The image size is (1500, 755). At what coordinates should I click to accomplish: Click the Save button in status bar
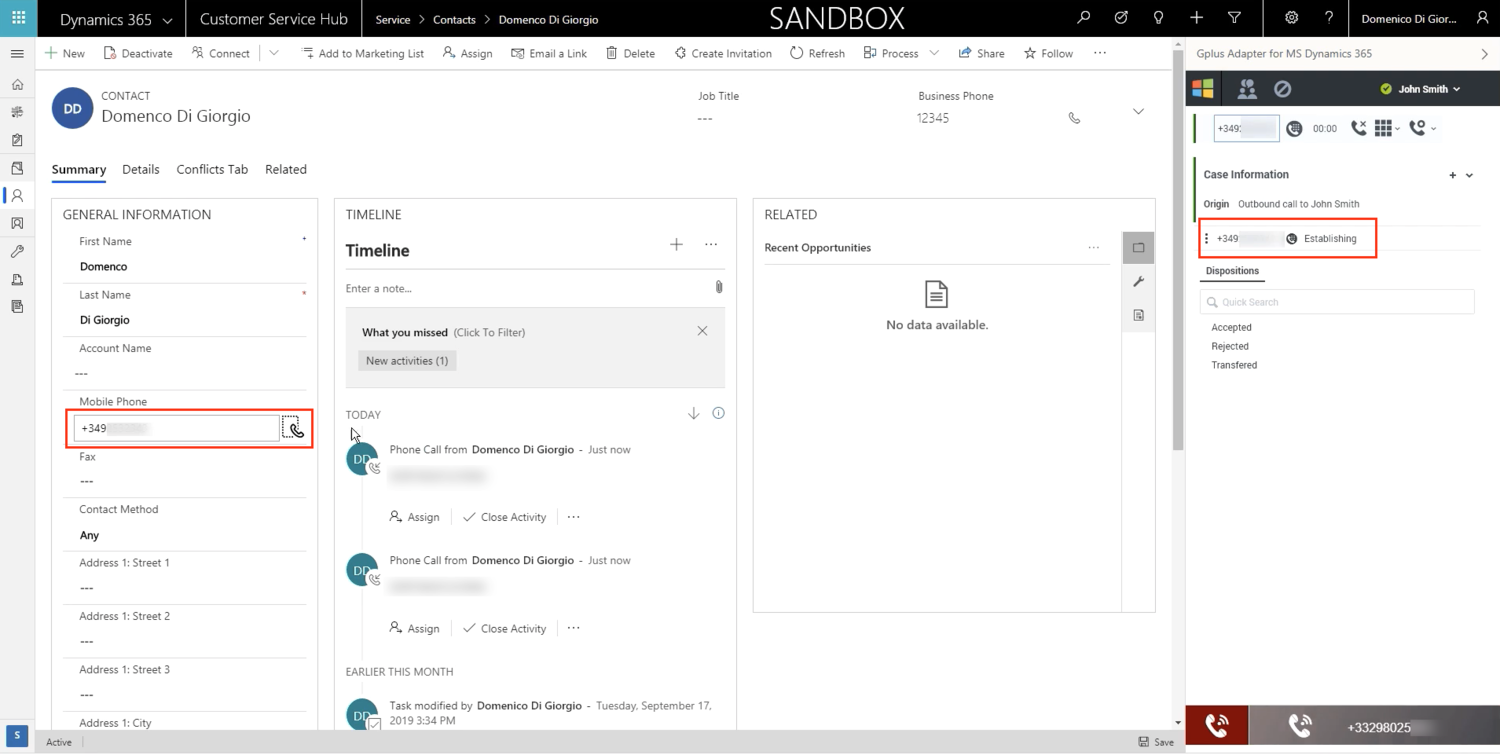tap(1156, 742)
